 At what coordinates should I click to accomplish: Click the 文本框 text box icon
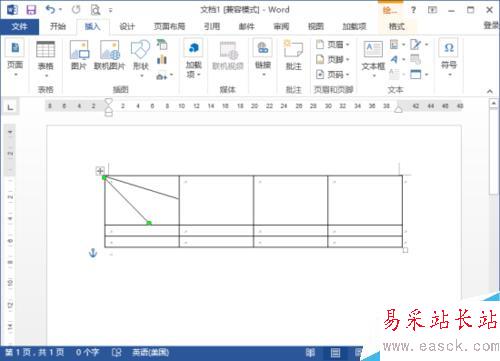click(x=373, y=50)
